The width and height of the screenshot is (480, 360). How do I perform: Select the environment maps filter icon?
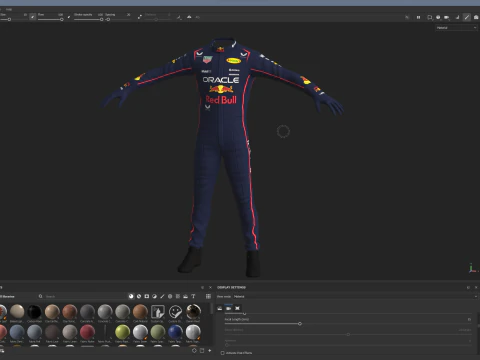[185, 296]
